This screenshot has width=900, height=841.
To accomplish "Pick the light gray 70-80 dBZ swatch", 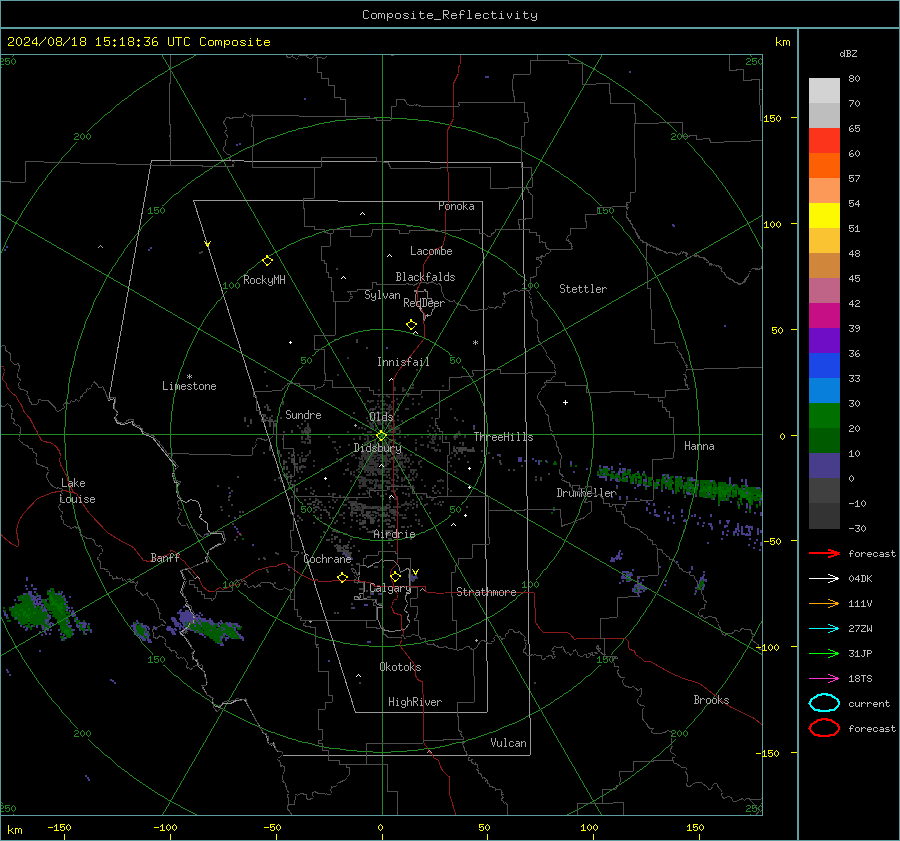I will (x=824, y=90).
